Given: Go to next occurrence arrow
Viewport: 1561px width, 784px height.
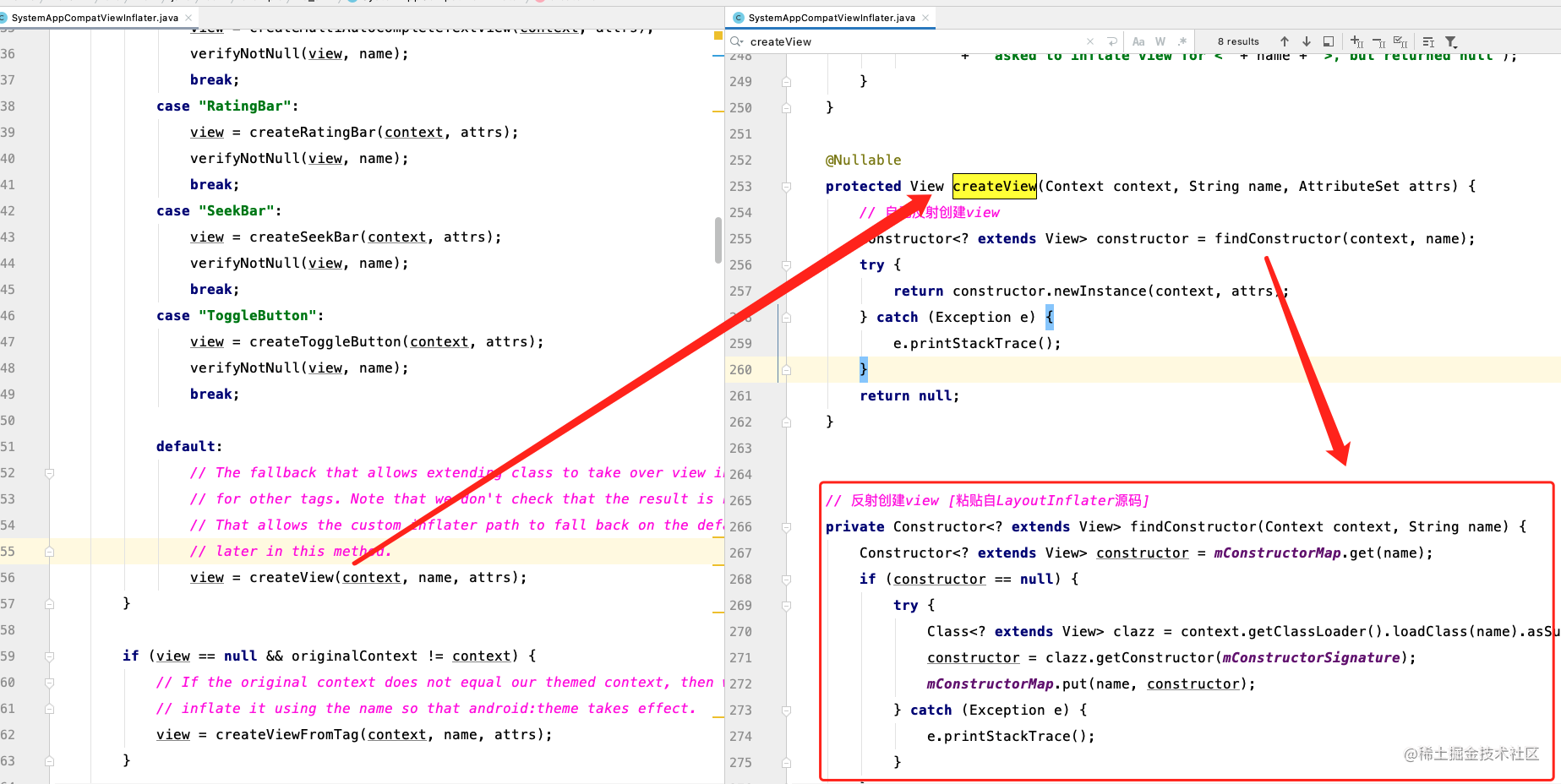Looking at the screenshot, I should pyautogui.click(x=1307, y=41).
